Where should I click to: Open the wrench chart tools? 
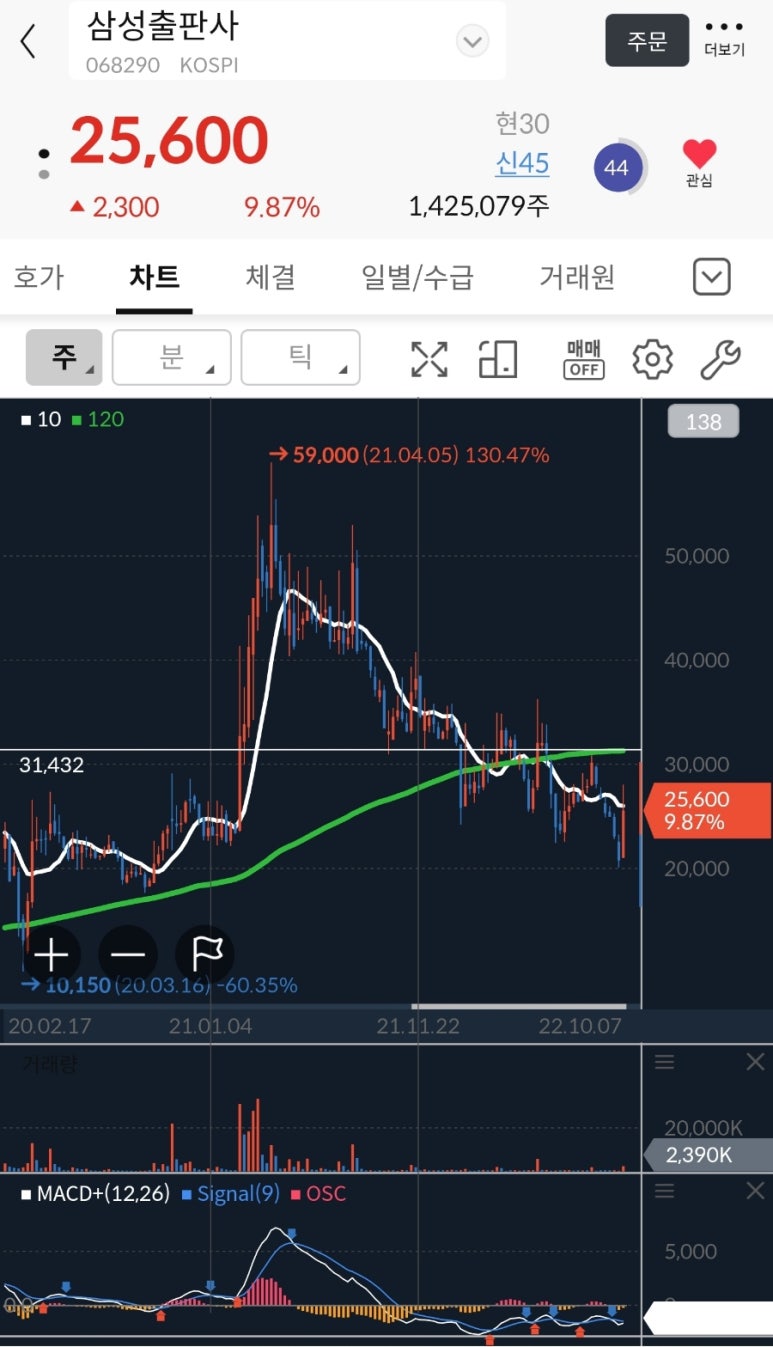coord(720,359)
